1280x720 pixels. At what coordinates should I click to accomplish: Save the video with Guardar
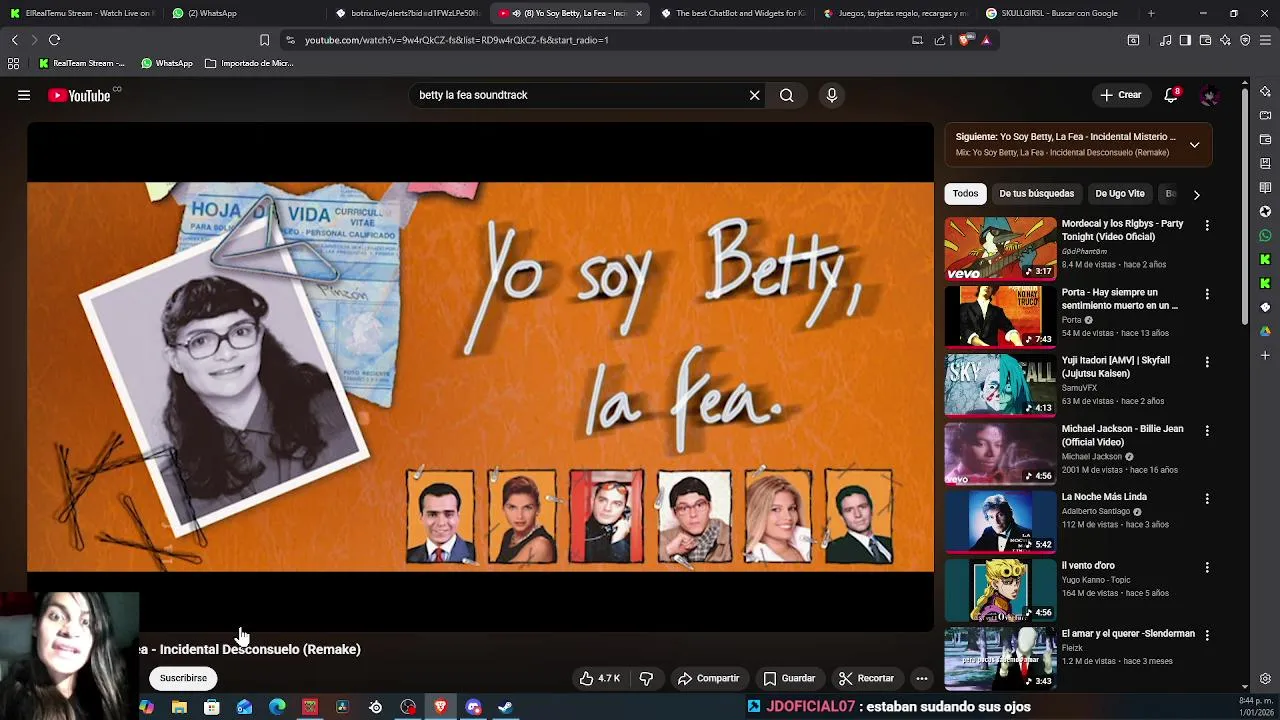789,678
